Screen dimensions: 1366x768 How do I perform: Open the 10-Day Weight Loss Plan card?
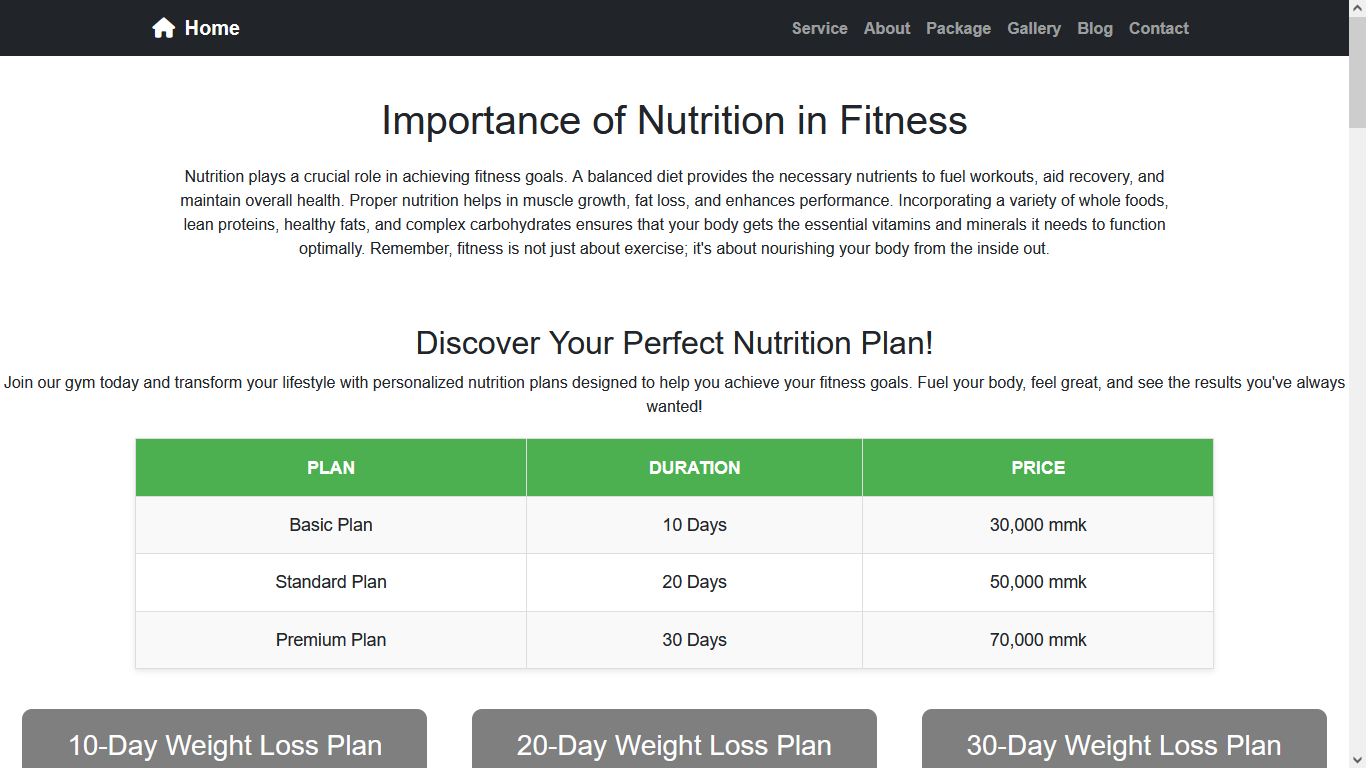225,745
